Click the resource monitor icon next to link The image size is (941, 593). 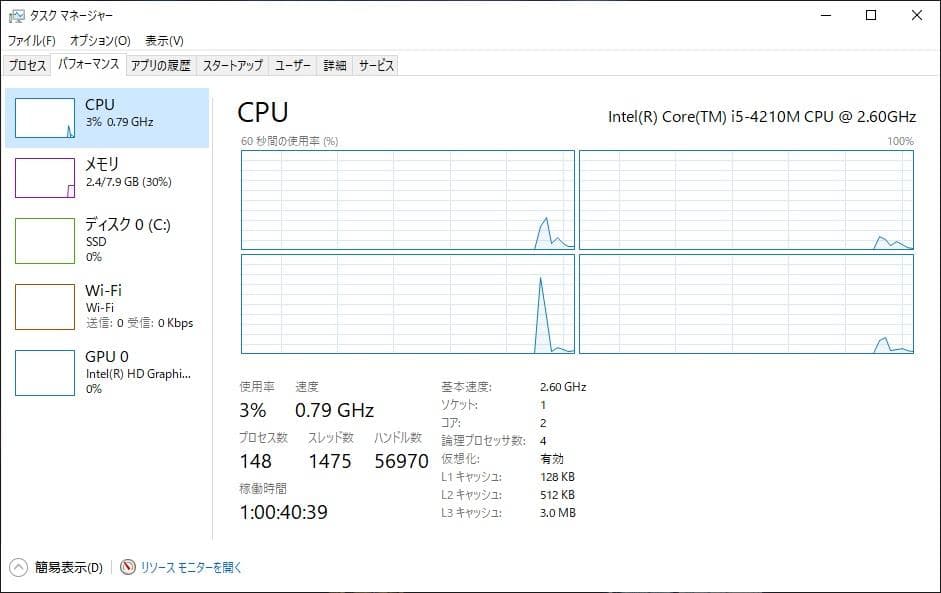pyautogui.click(x=126, y=566)
